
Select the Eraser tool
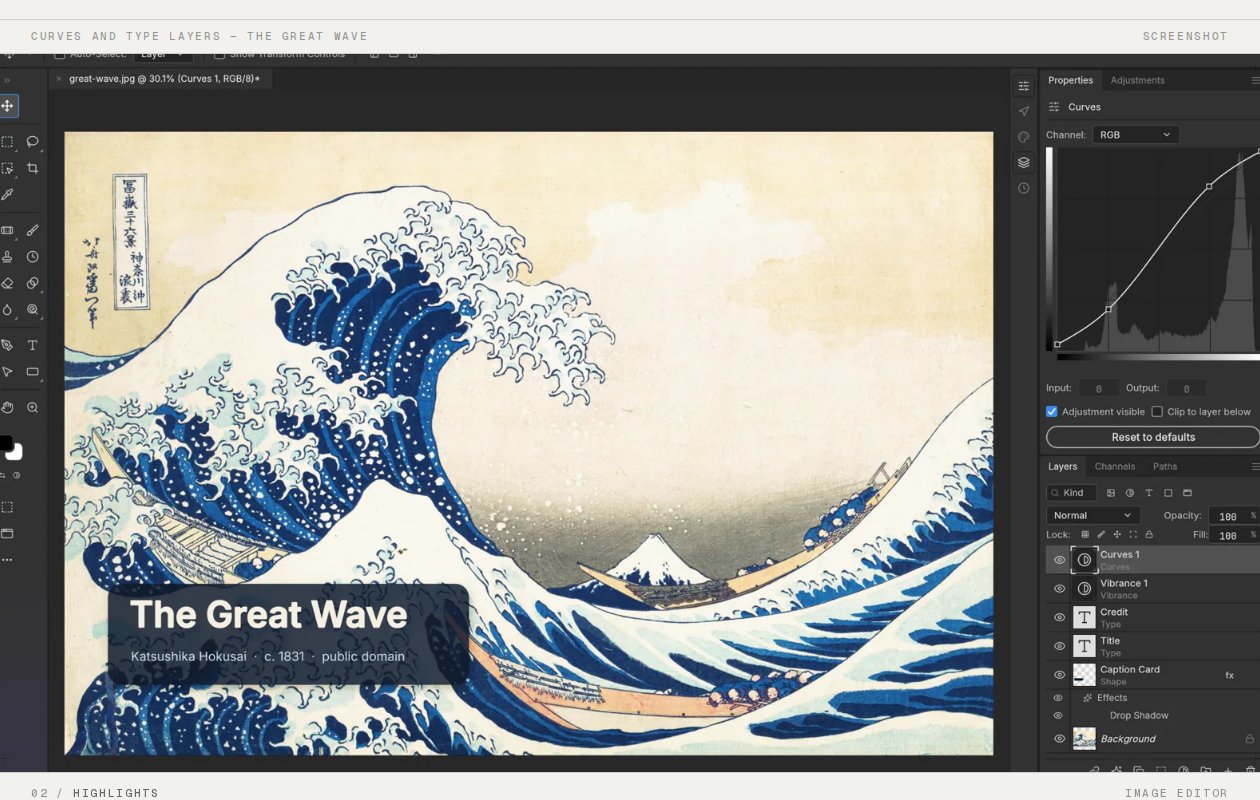[7, 283]
